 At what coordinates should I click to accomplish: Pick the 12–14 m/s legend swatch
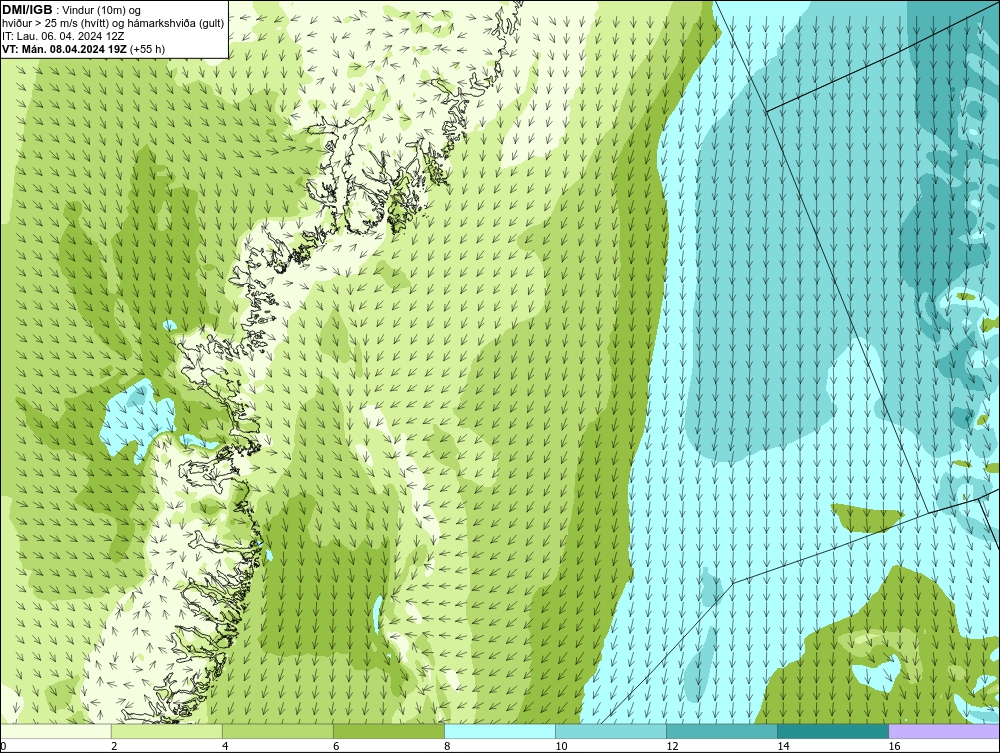pyautogui.click(x=721, y=731)
